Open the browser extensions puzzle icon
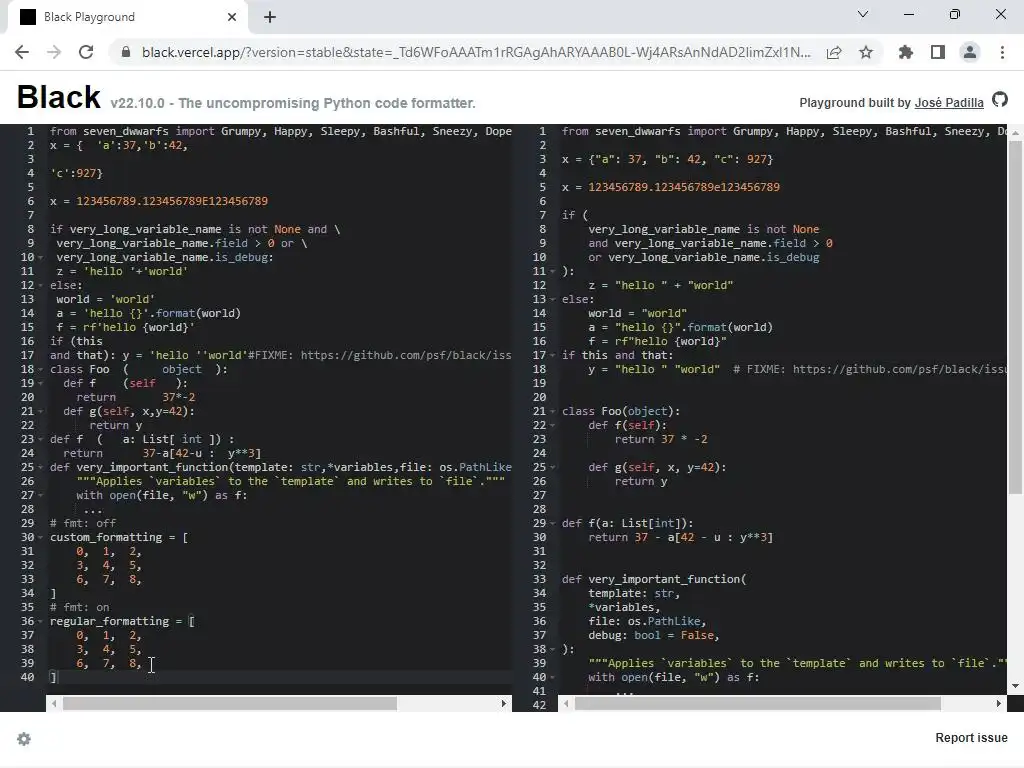 click(905, 52)
